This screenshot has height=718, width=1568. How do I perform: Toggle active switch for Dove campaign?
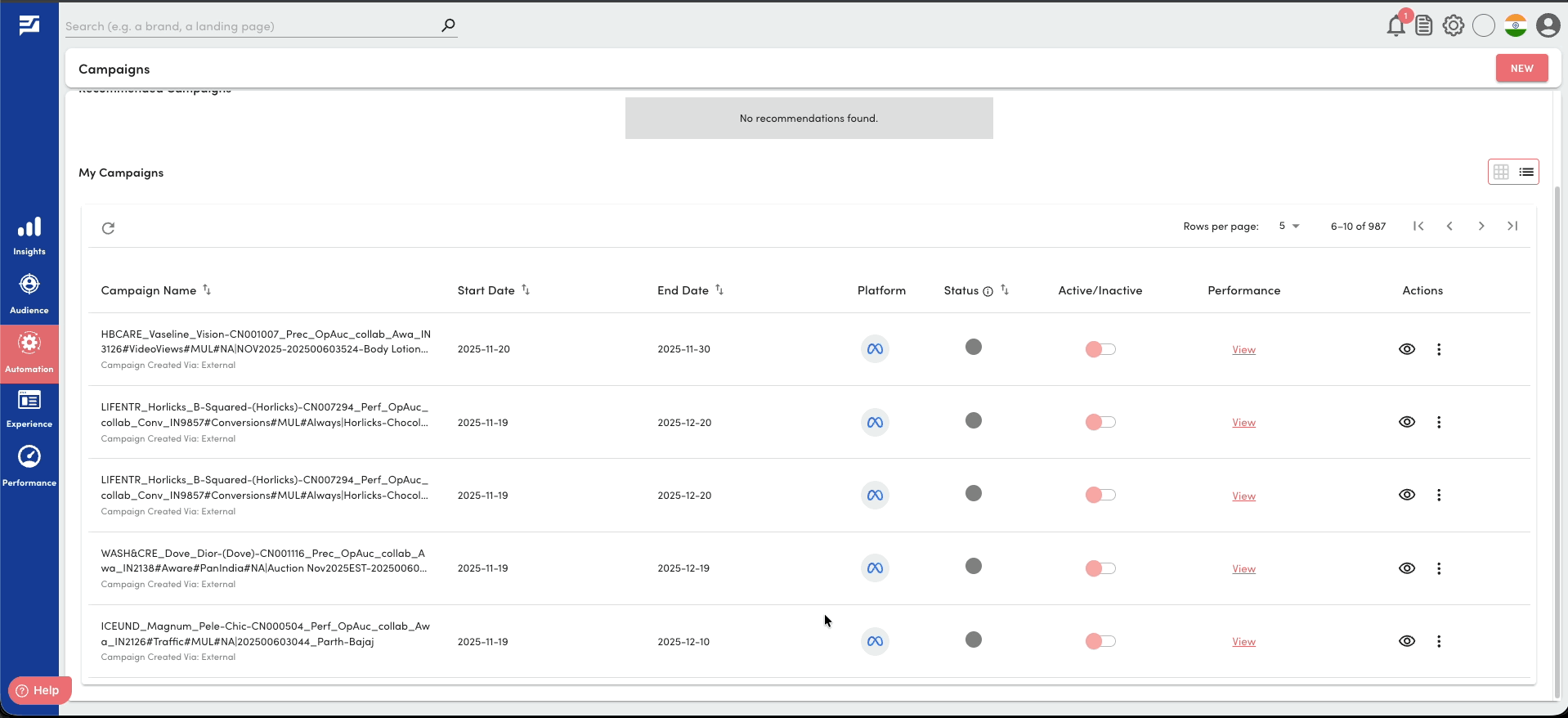[1100, 568]
